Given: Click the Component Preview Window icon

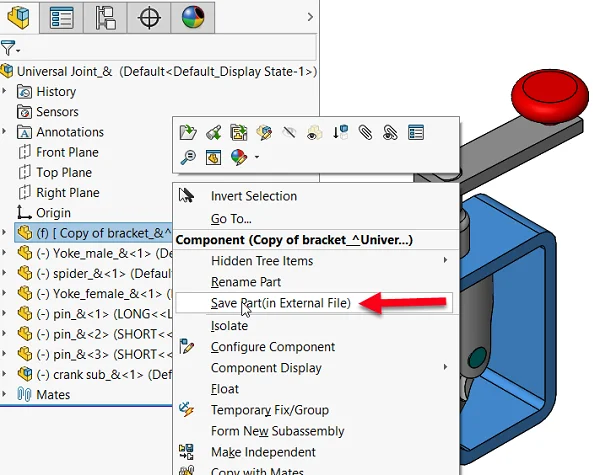Looking at the screenshot, I should pyautogui.click(x=213, y=157).
